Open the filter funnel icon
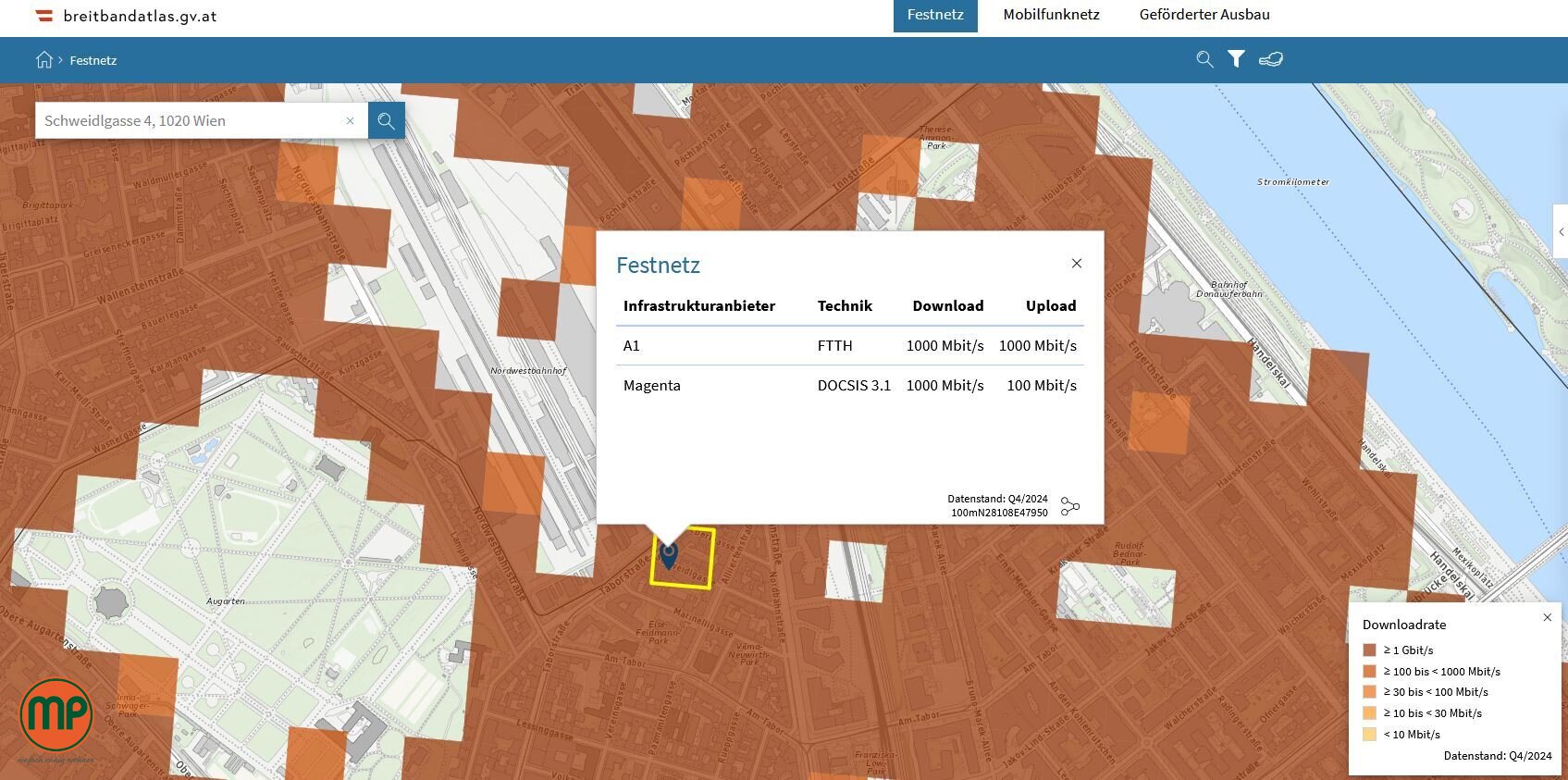The image size is (1568, 780). 1236,59
